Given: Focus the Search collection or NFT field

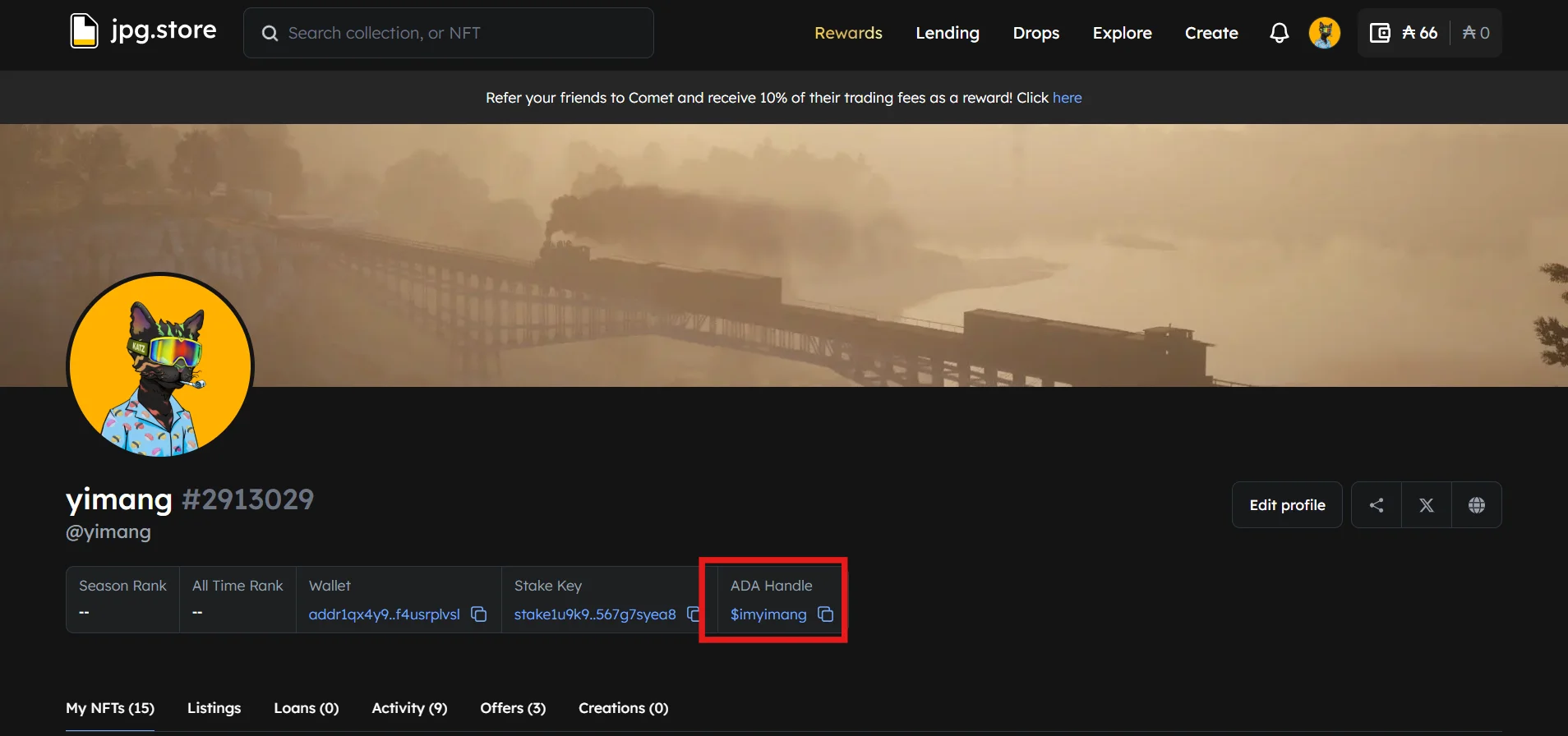Looking at the screenshot, I should (460, 33).
